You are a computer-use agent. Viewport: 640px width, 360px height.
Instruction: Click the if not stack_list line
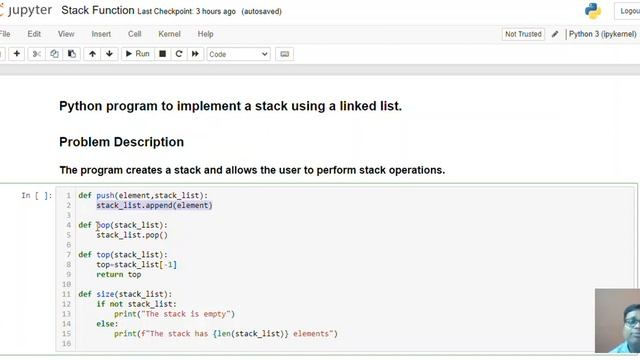pyautogui.click(x=136, y=304)
